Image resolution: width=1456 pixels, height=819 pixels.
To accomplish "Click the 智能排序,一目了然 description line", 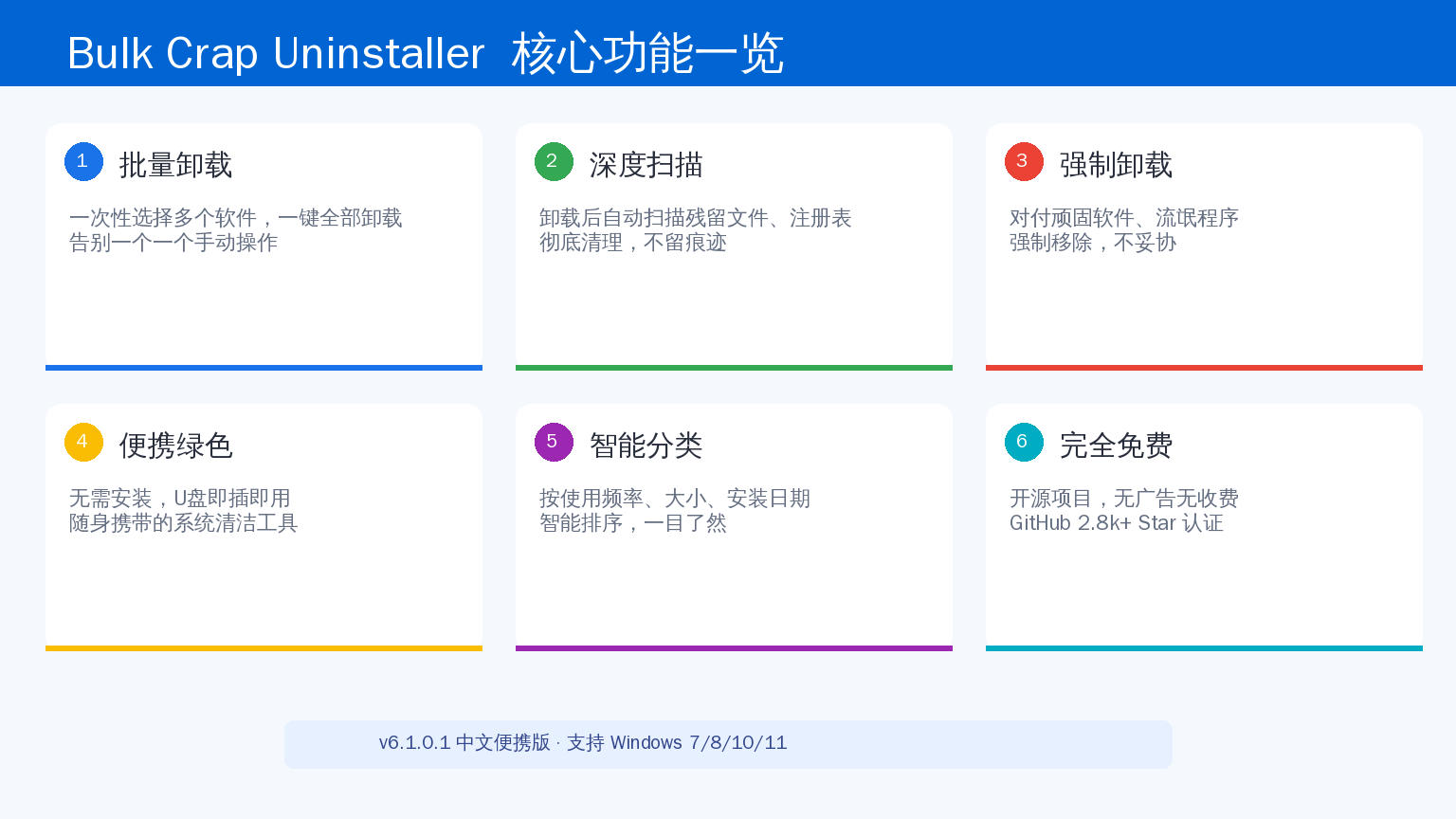I will tap(632, 523).
